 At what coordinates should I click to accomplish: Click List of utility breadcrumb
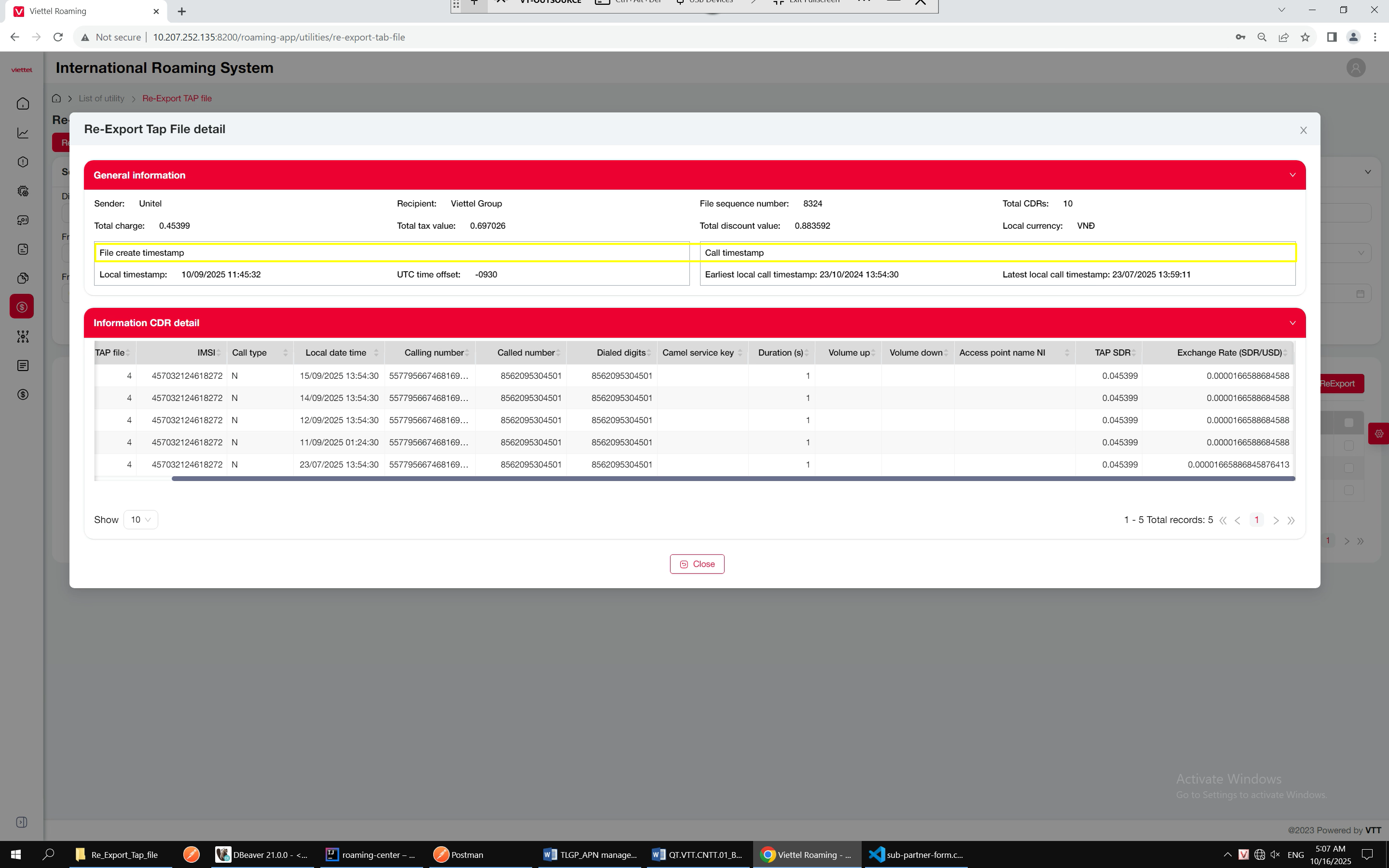pos(102,98)
